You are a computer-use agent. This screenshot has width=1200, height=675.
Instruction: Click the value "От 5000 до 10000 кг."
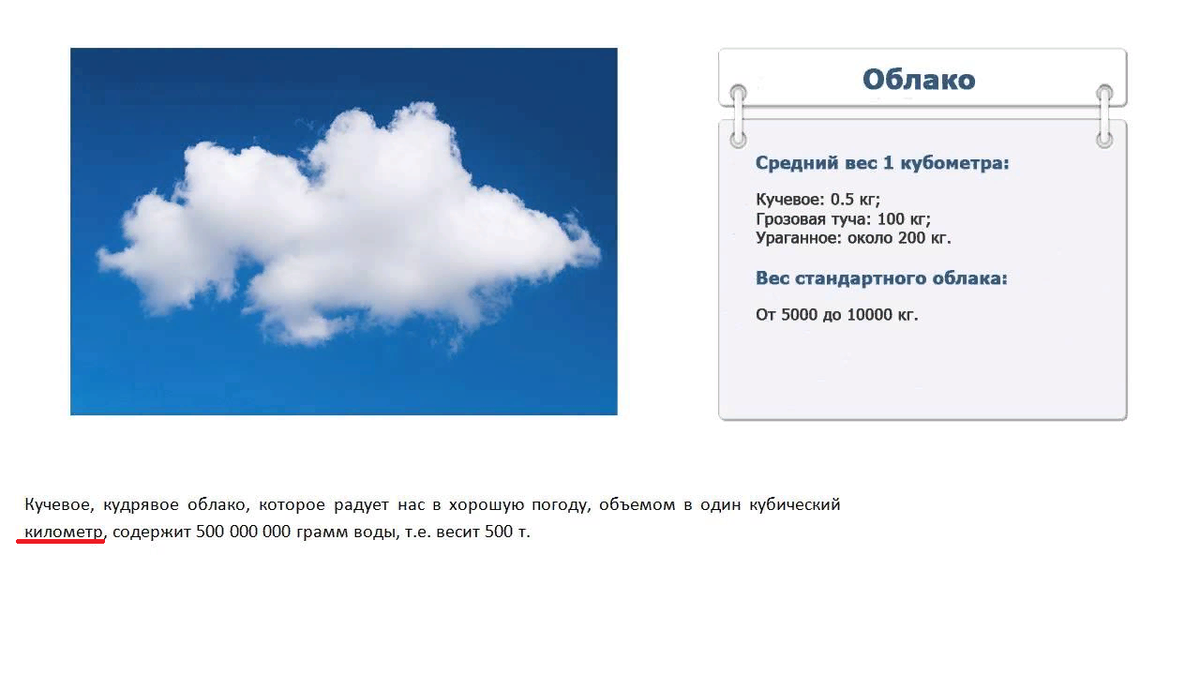pyautogui.click(x=837, y=314)
